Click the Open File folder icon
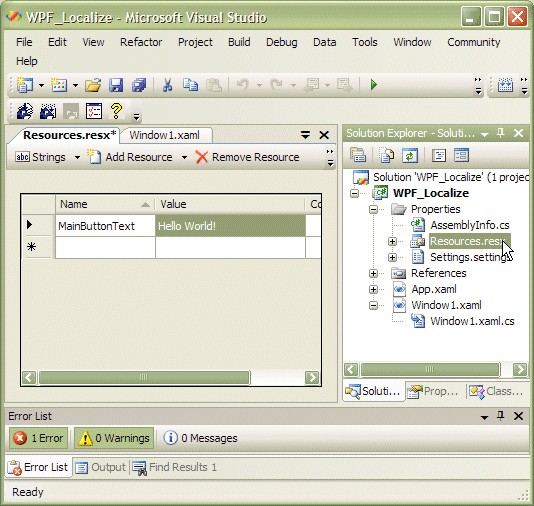The height and width of the screenshot is (506, 534). [93, 85]
